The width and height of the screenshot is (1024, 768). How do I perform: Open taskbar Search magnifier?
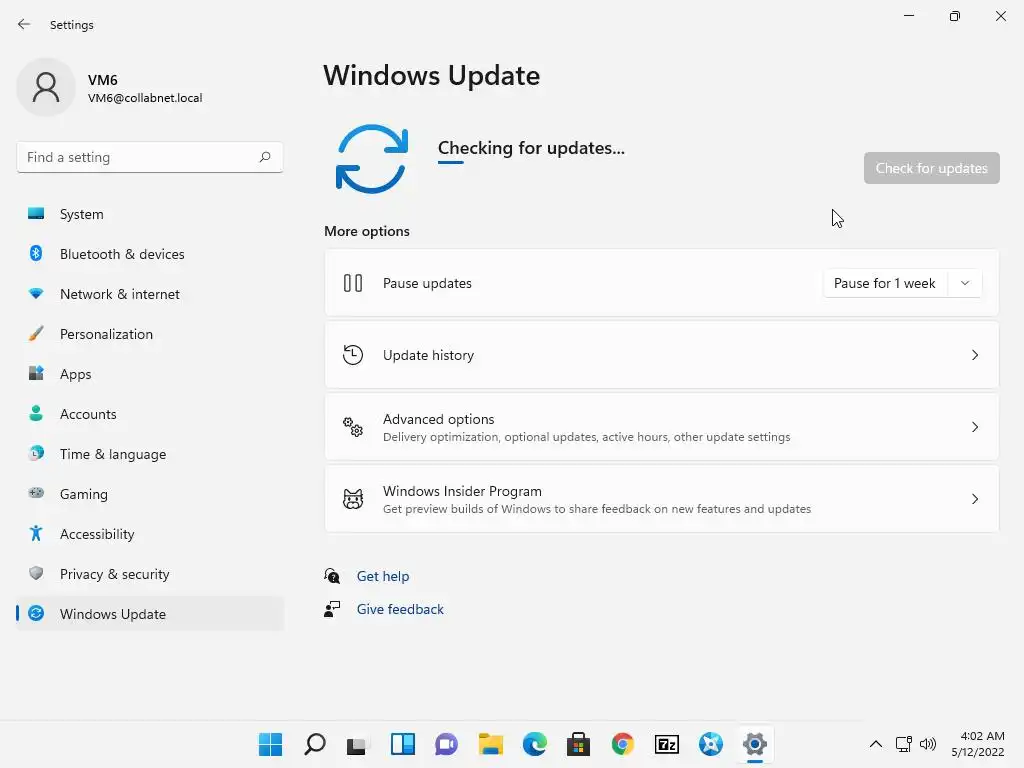[x=315, y=744]
